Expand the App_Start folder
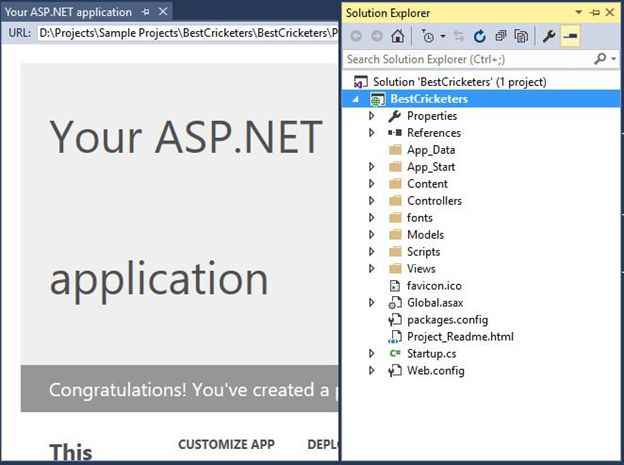This screenshot has width=624, height=465. point(371,166)
